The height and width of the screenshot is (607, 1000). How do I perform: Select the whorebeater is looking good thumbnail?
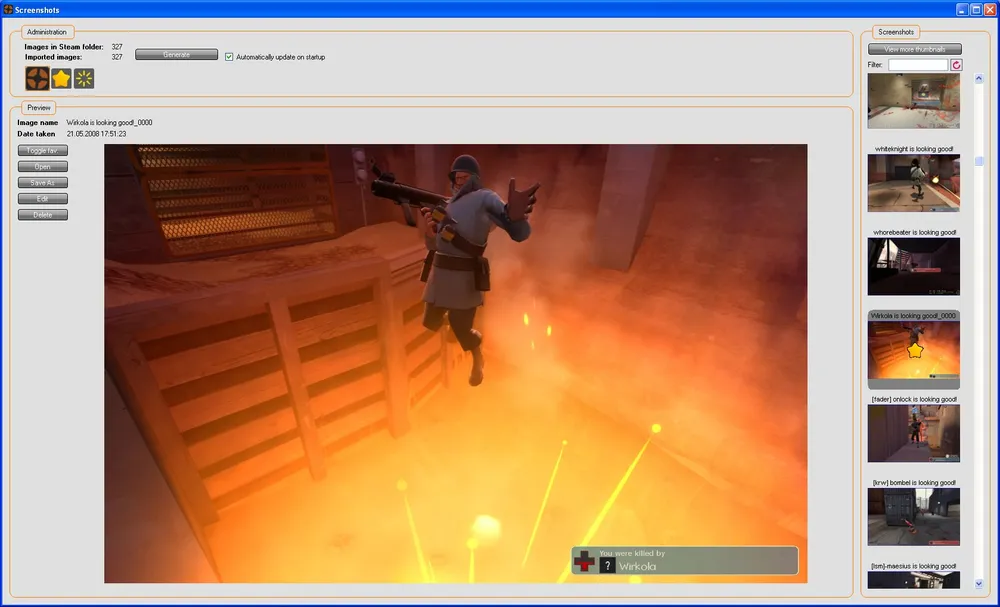(x=913, y=267)
